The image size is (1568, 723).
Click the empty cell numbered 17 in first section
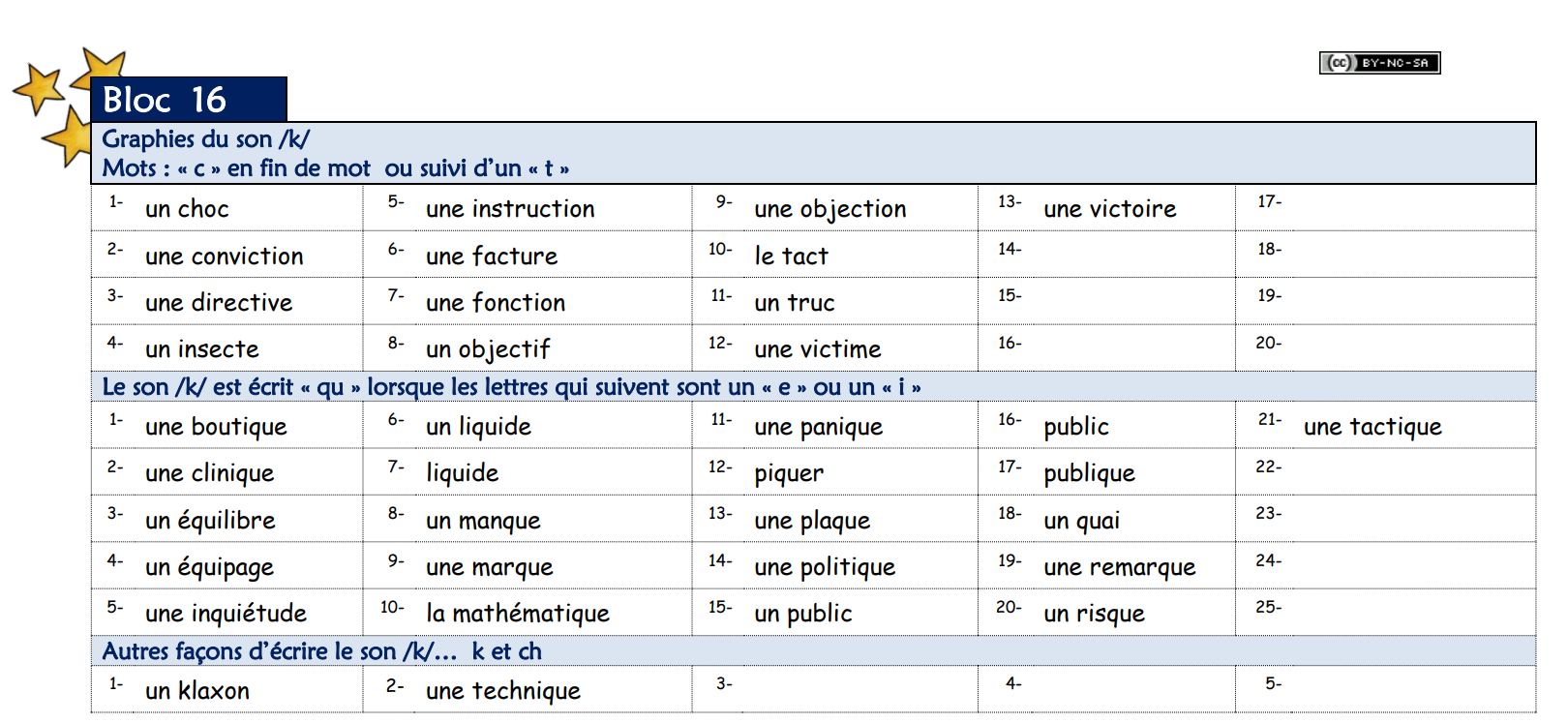pyautogui.click(x=1384, y=207)
